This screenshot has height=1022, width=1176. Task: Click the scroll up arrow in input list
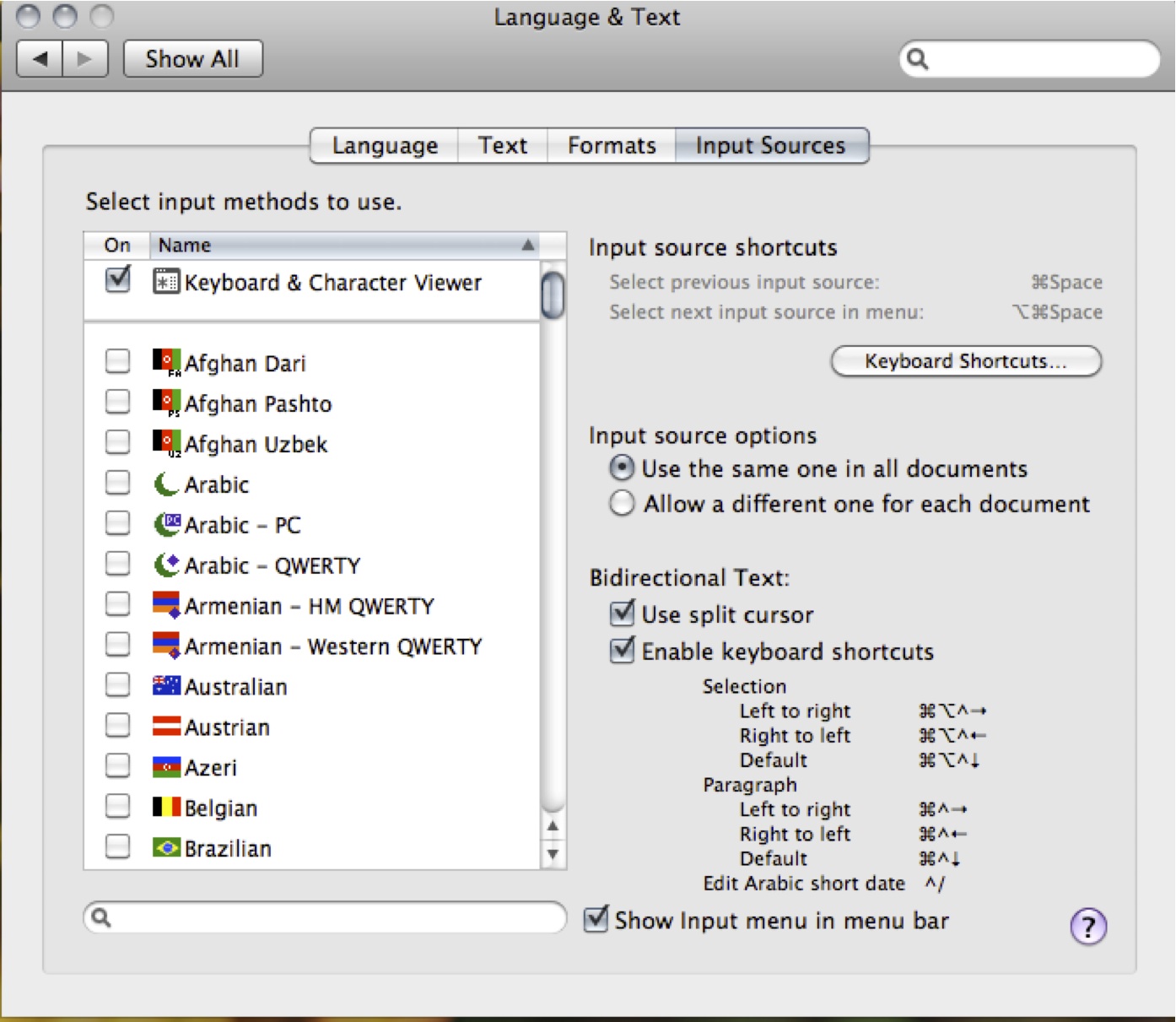click(553, 826)
